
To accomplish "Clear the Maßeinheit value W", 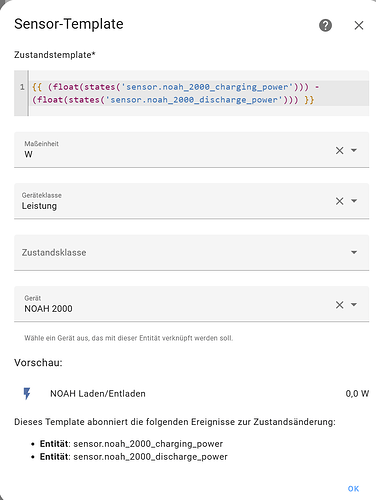I will 339,150.
